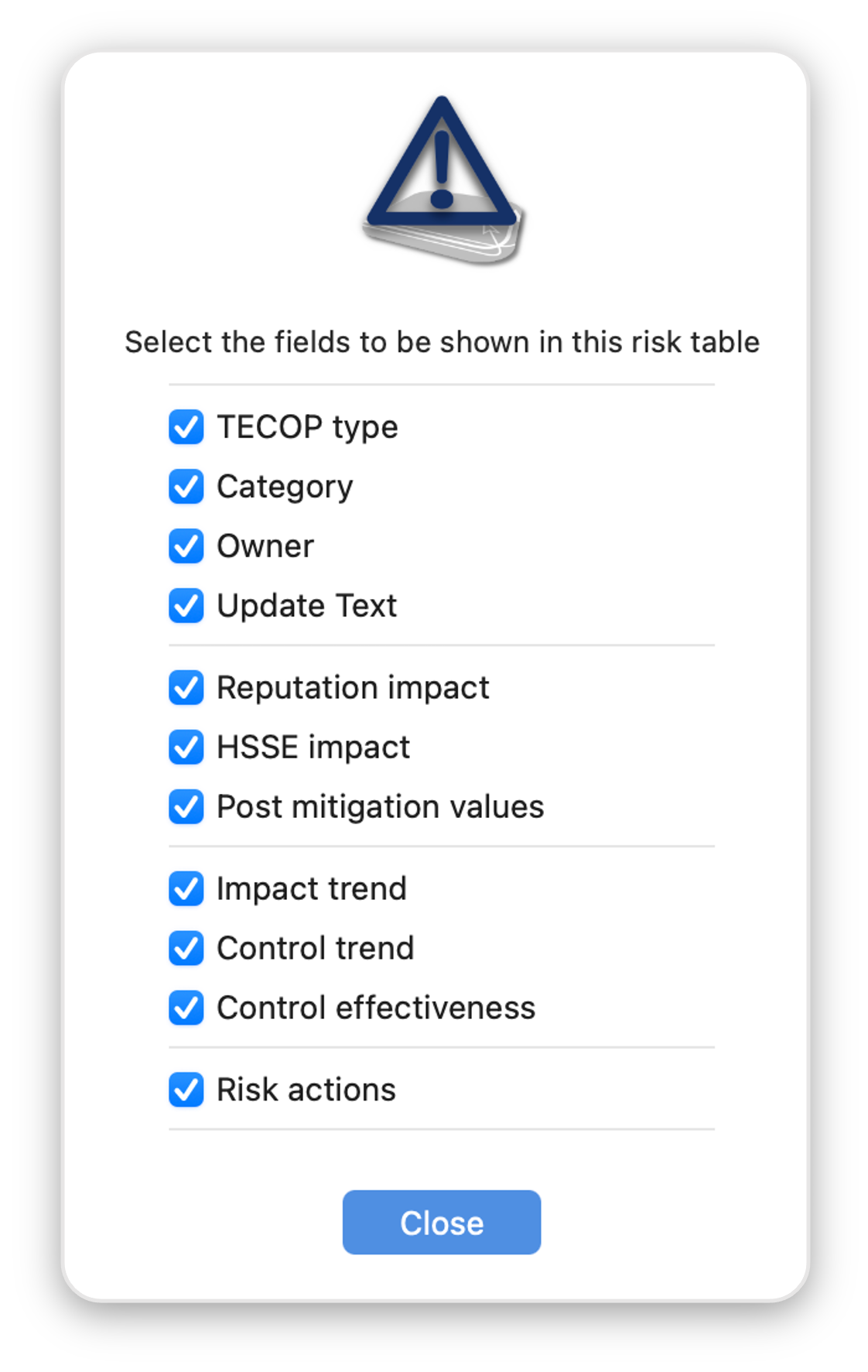Click the Close button
Viewport: 868px width, 1372px height.
[441, 1222]
